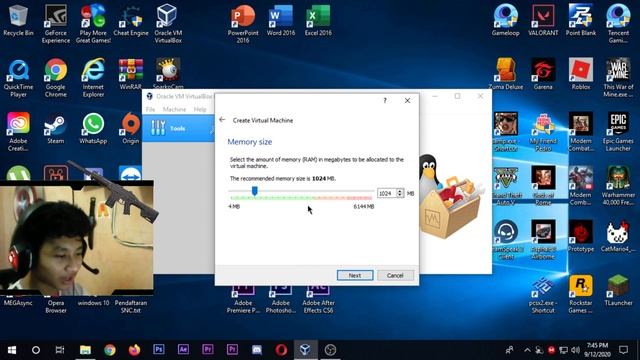This screenshot has width=640, height=360.
Task: Open the Windows Start menu
Action: pyautogui.click(x=12, y=350)
